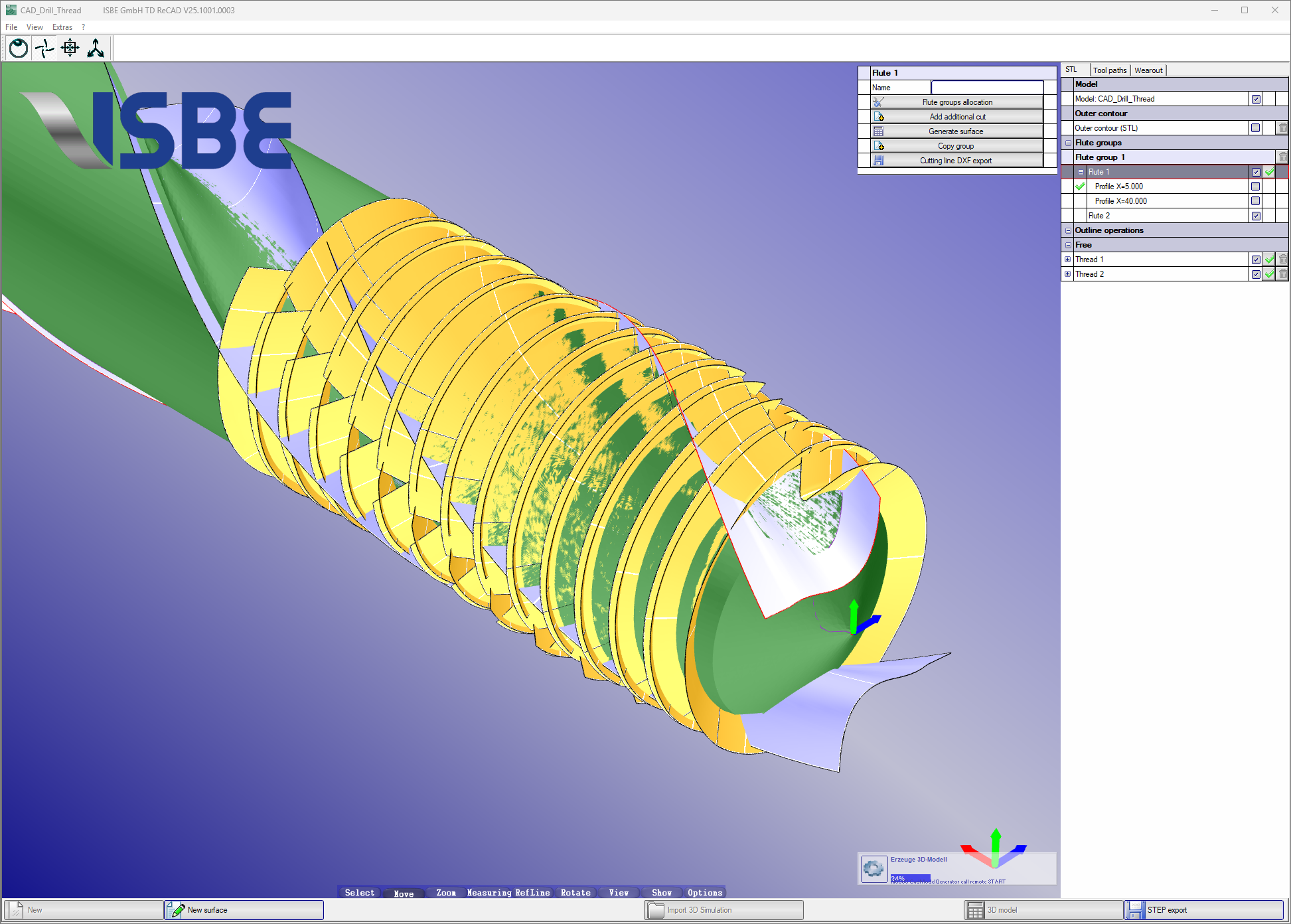Click the Generate surface button
This screenshot has width=1291, height=924.
[x=956, y=131]
